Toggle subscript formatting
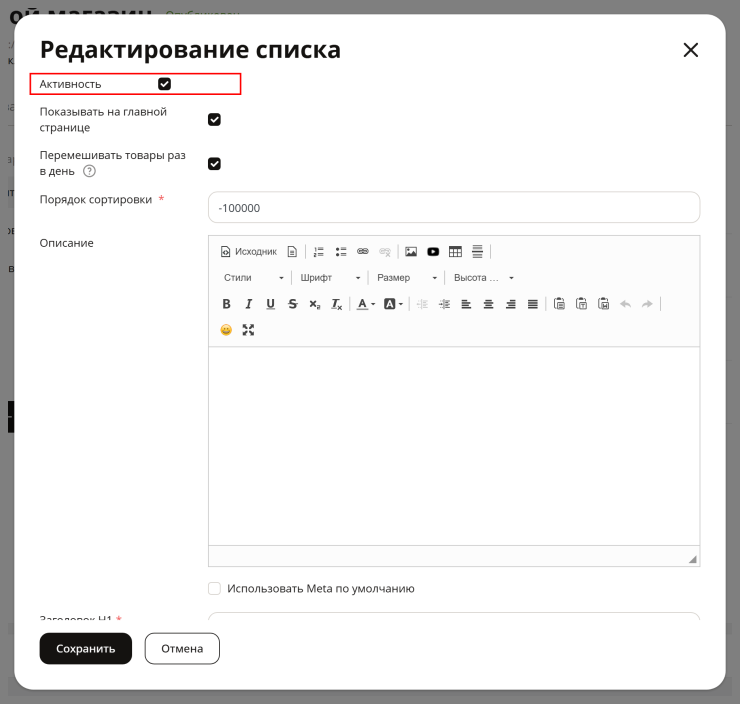Viewport: 740px width, 704px height. (314, 304)
